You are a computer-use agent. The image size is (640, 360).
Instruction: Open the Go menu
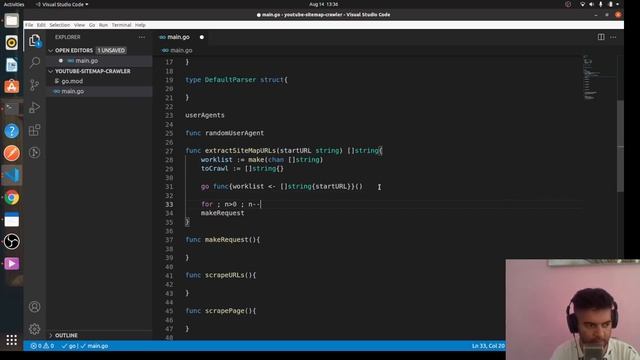pyautogui.click(x=92, y=25)
